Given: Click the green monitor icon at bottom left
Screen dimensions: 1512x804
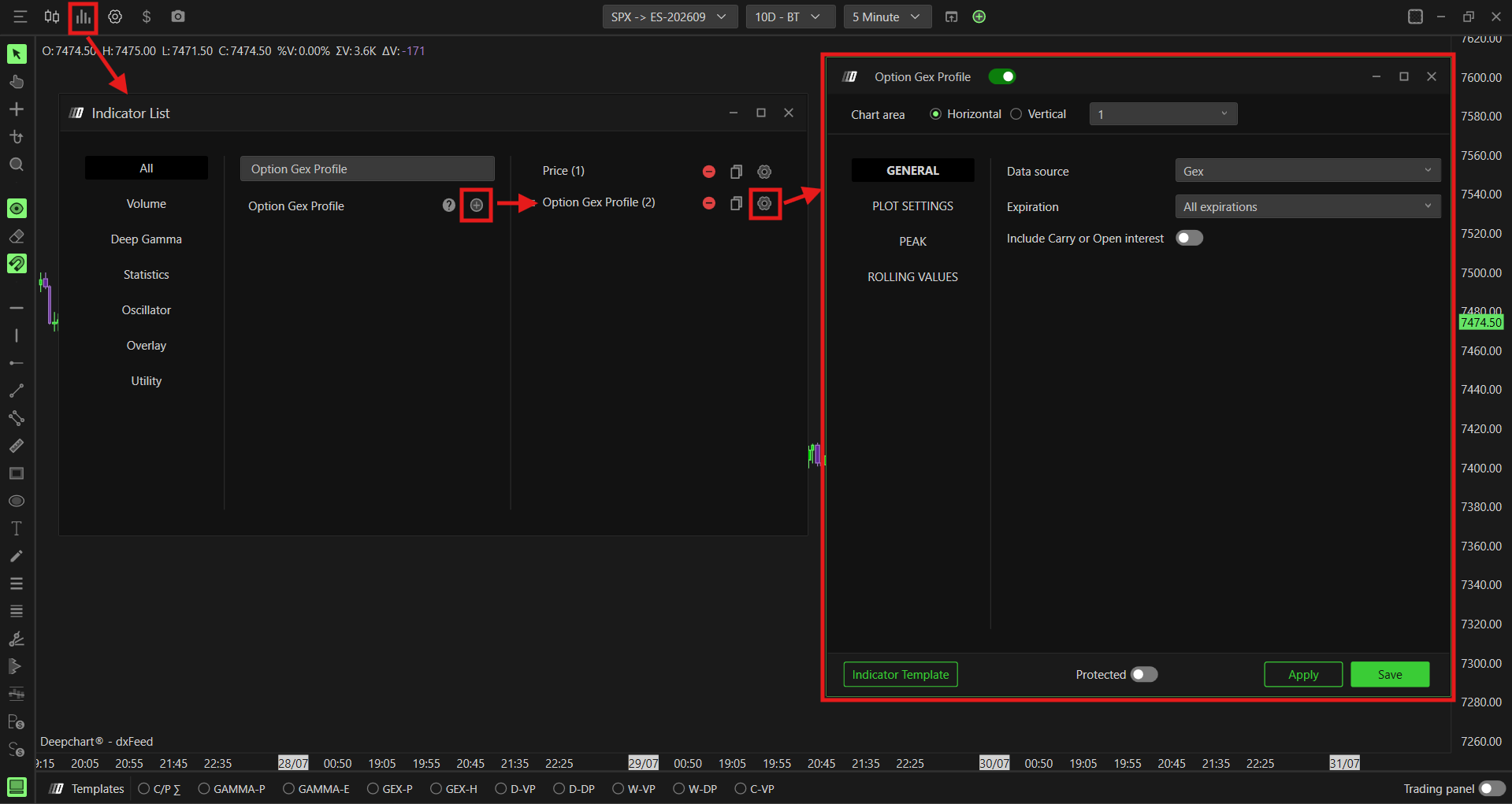Looking at the screenshot, I should pos(17,787).
